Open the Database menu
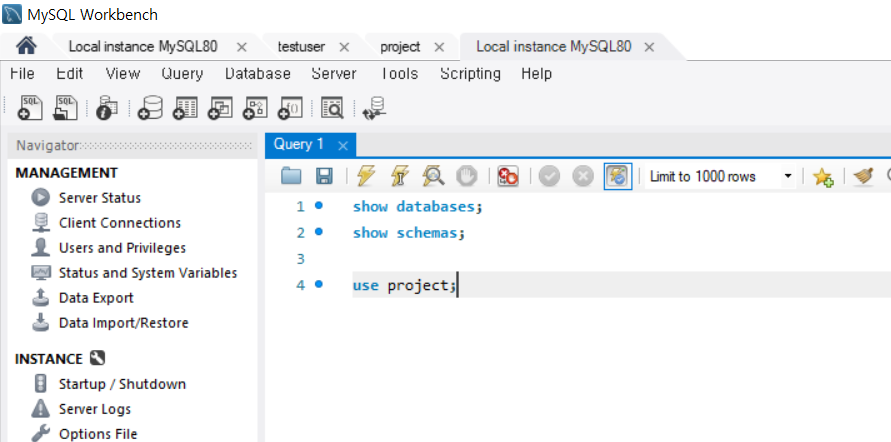This screenshot has width=891, height=442. point(257,73)
